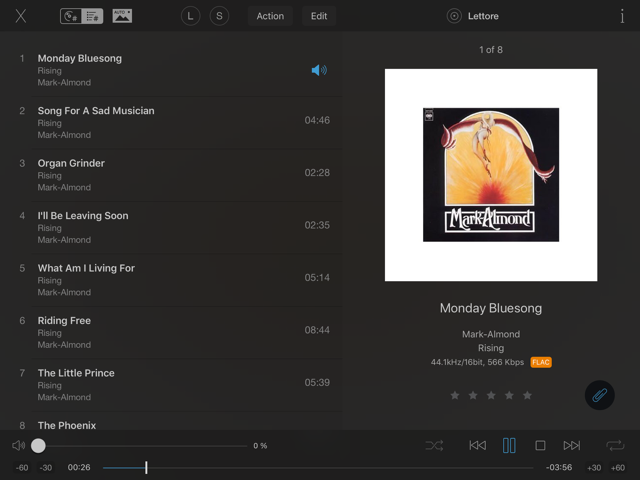Click the 1 of 8 track counter
The image size is (640, 480).
coord(491,50)
